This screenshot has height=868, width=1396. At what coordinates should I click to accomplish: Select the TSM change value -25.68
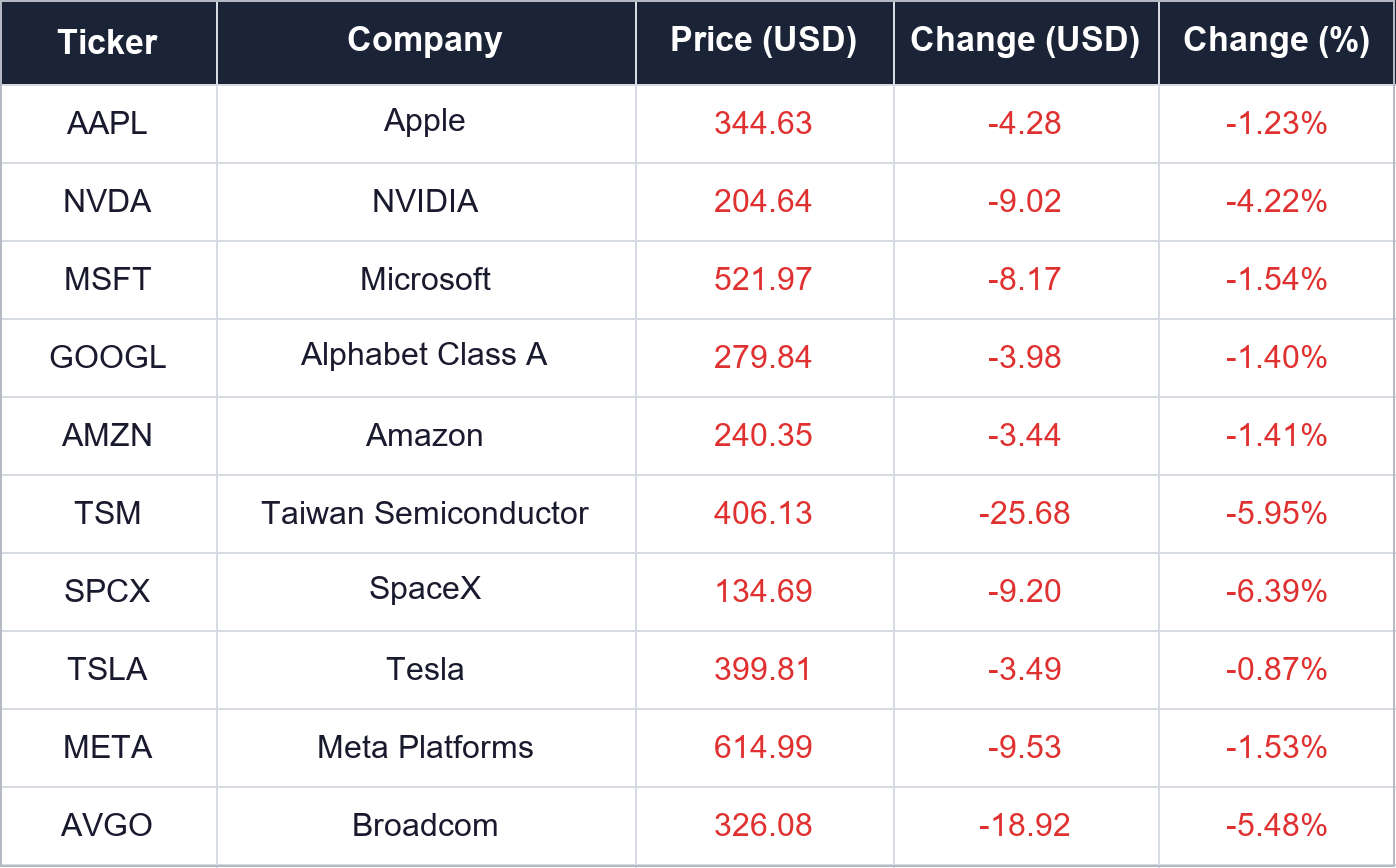point(1025,513)
